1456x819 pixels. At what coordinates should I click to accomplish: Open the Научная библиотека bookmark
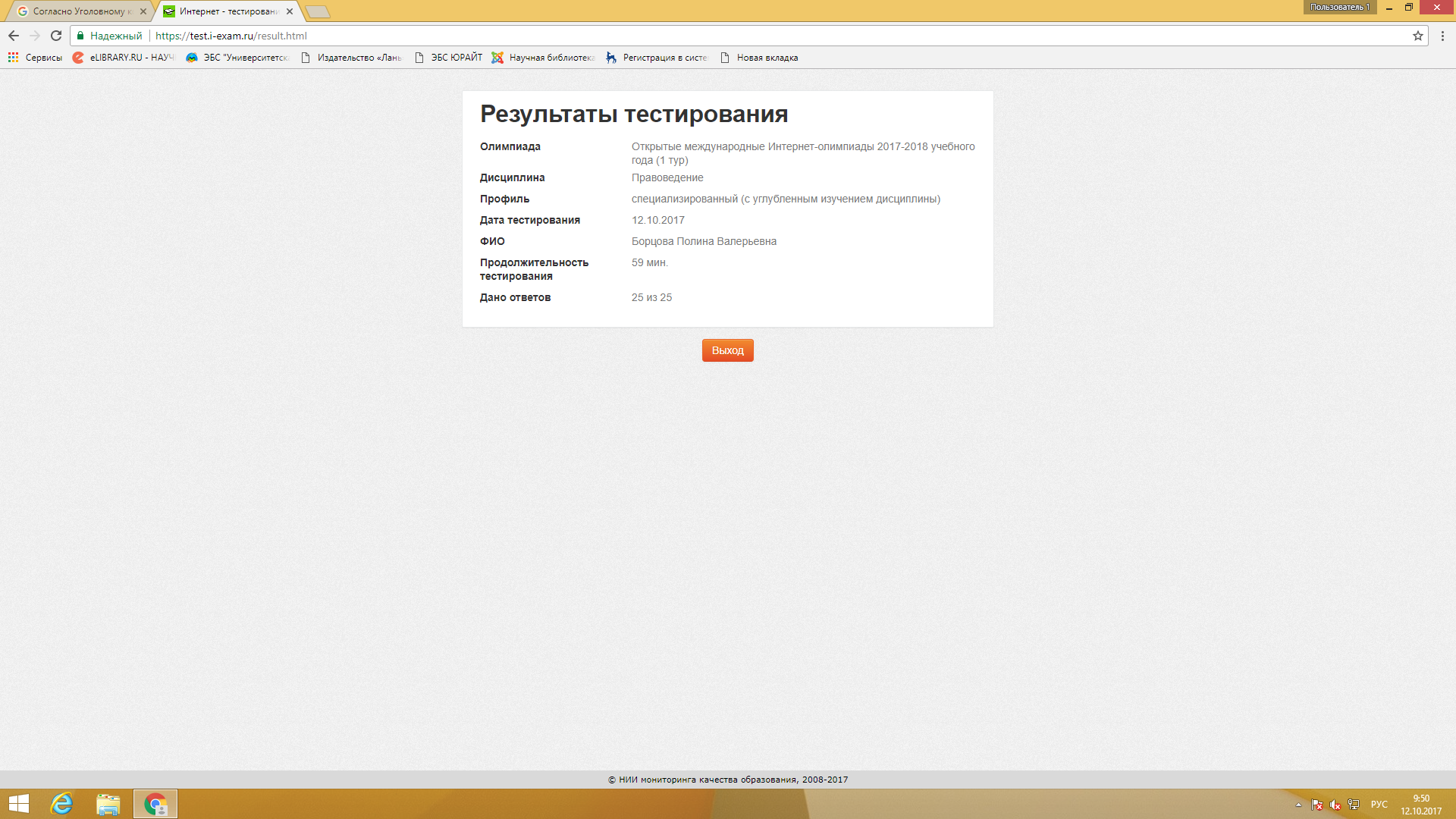point(544,58)
